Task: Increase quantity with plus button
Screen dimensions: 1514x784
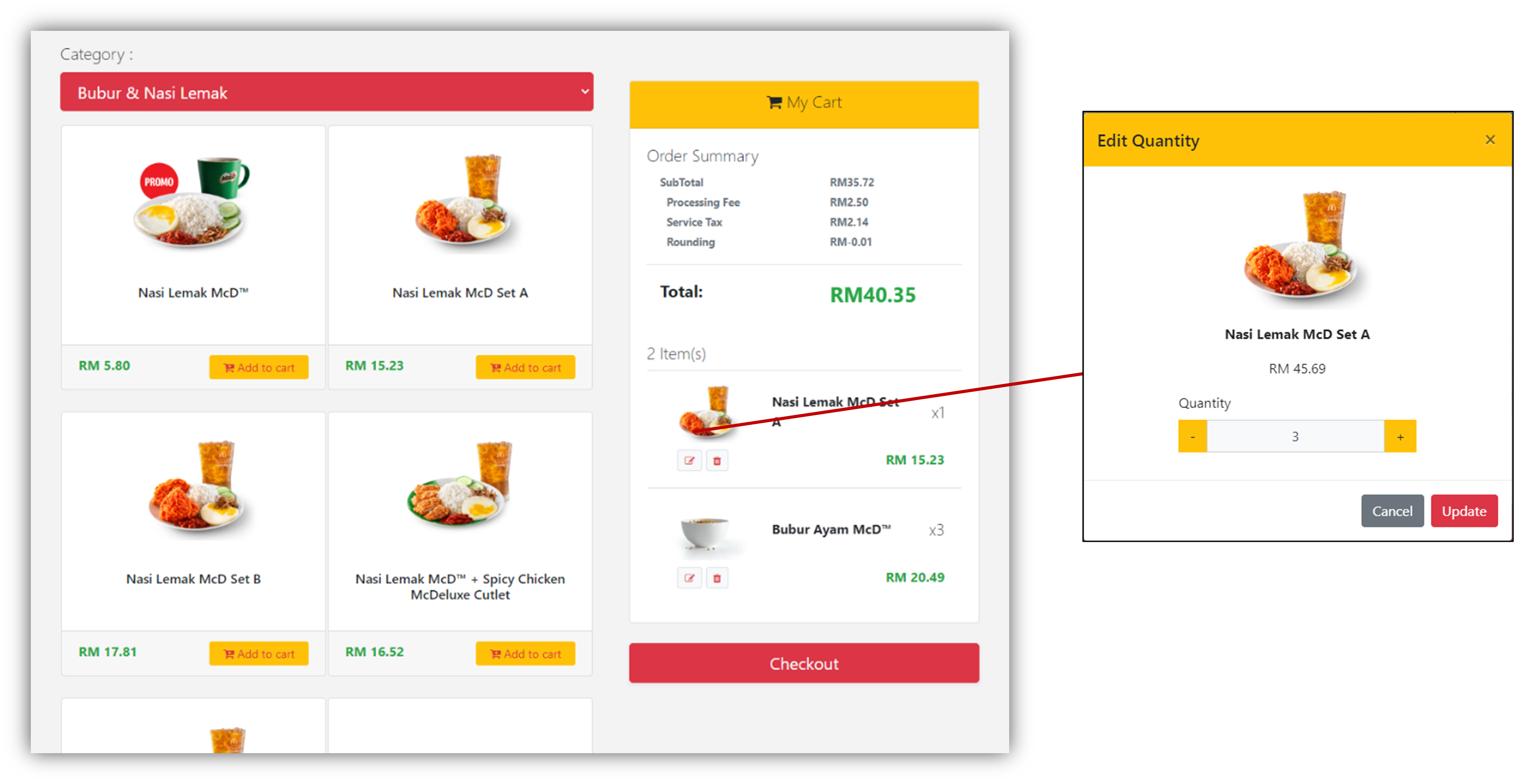Action: [x=1400, y=436]
